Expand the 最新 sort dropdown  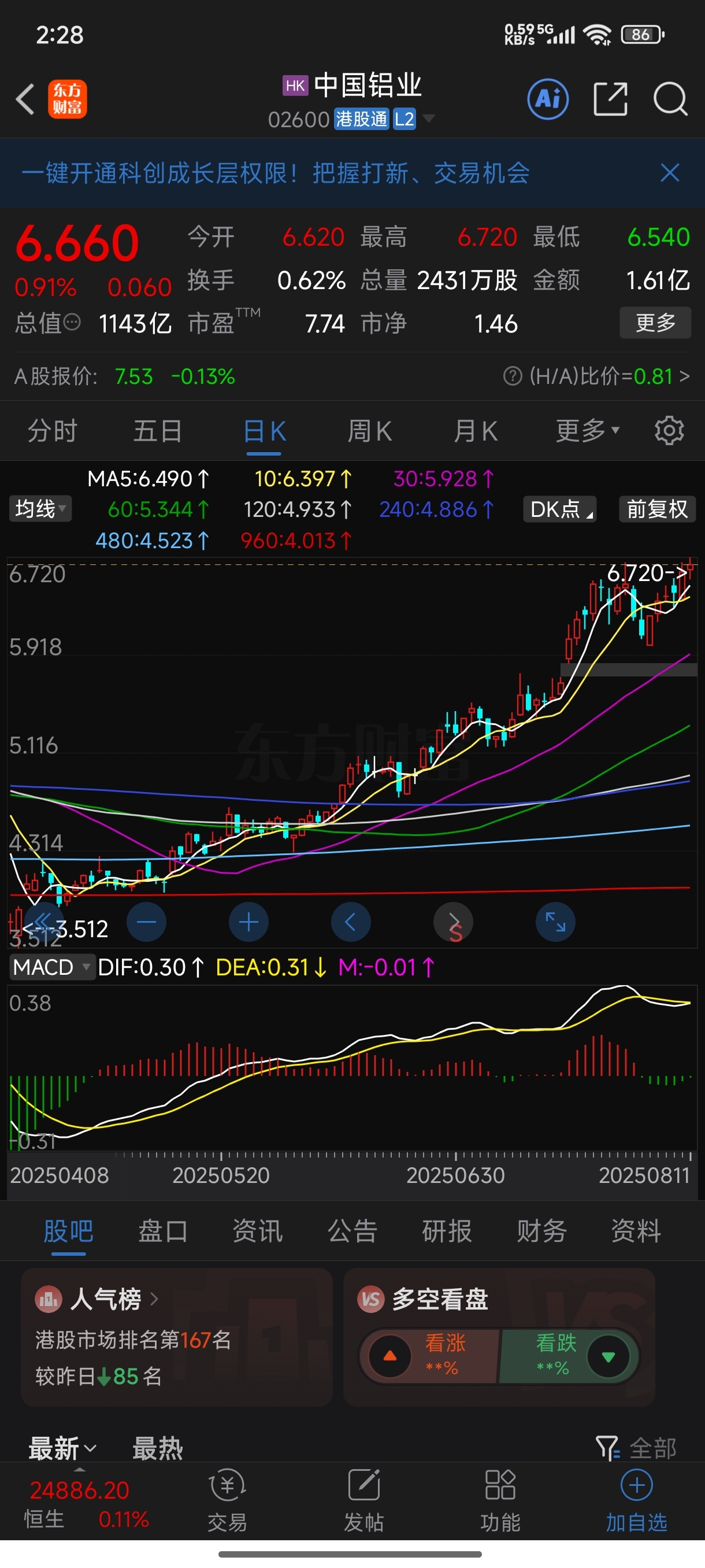(x=62, y=1448)
